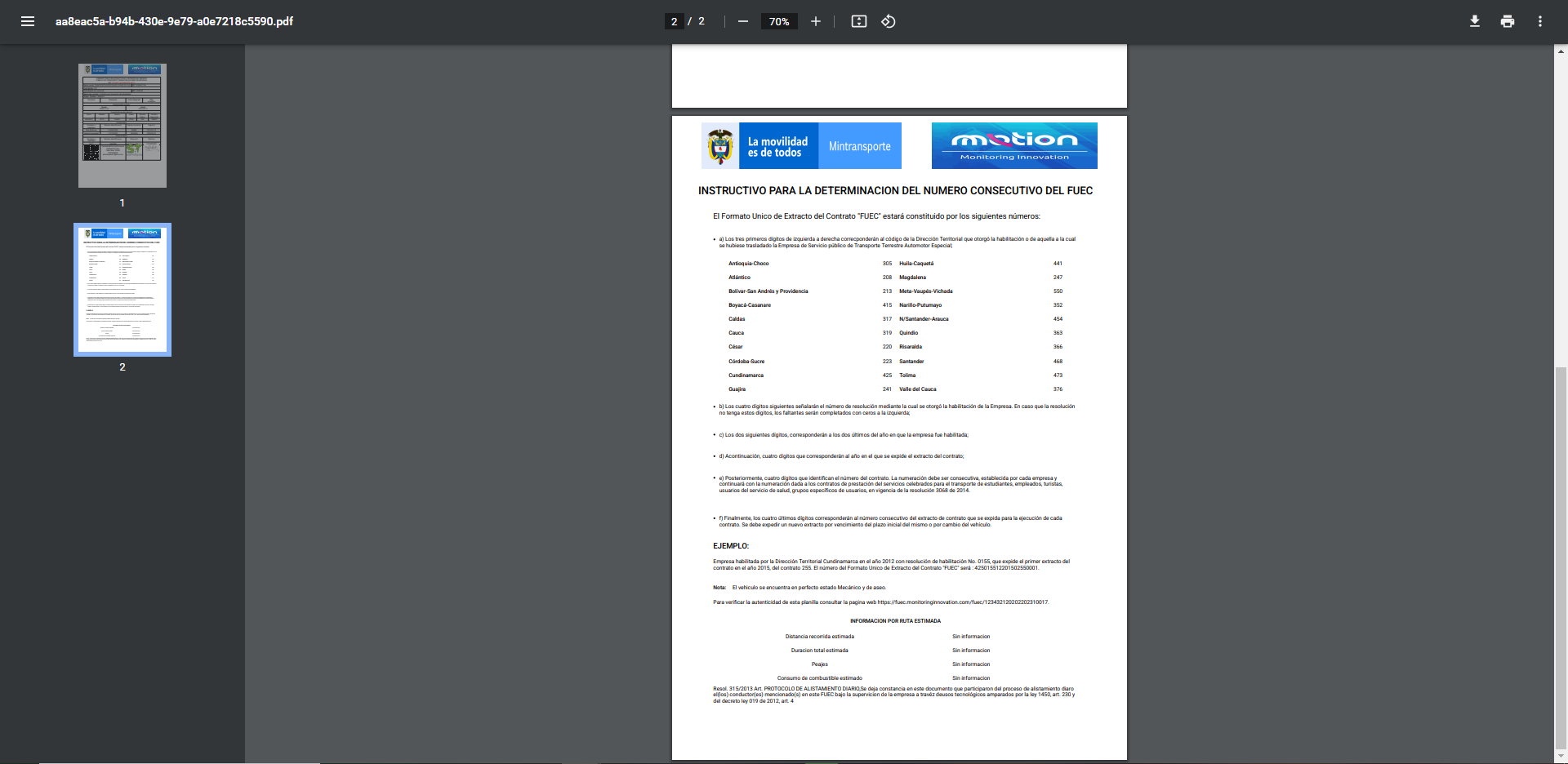Click the vertical scrollbar thumb
This screenshot has height=764, width=1568.
pos(1561,555)
